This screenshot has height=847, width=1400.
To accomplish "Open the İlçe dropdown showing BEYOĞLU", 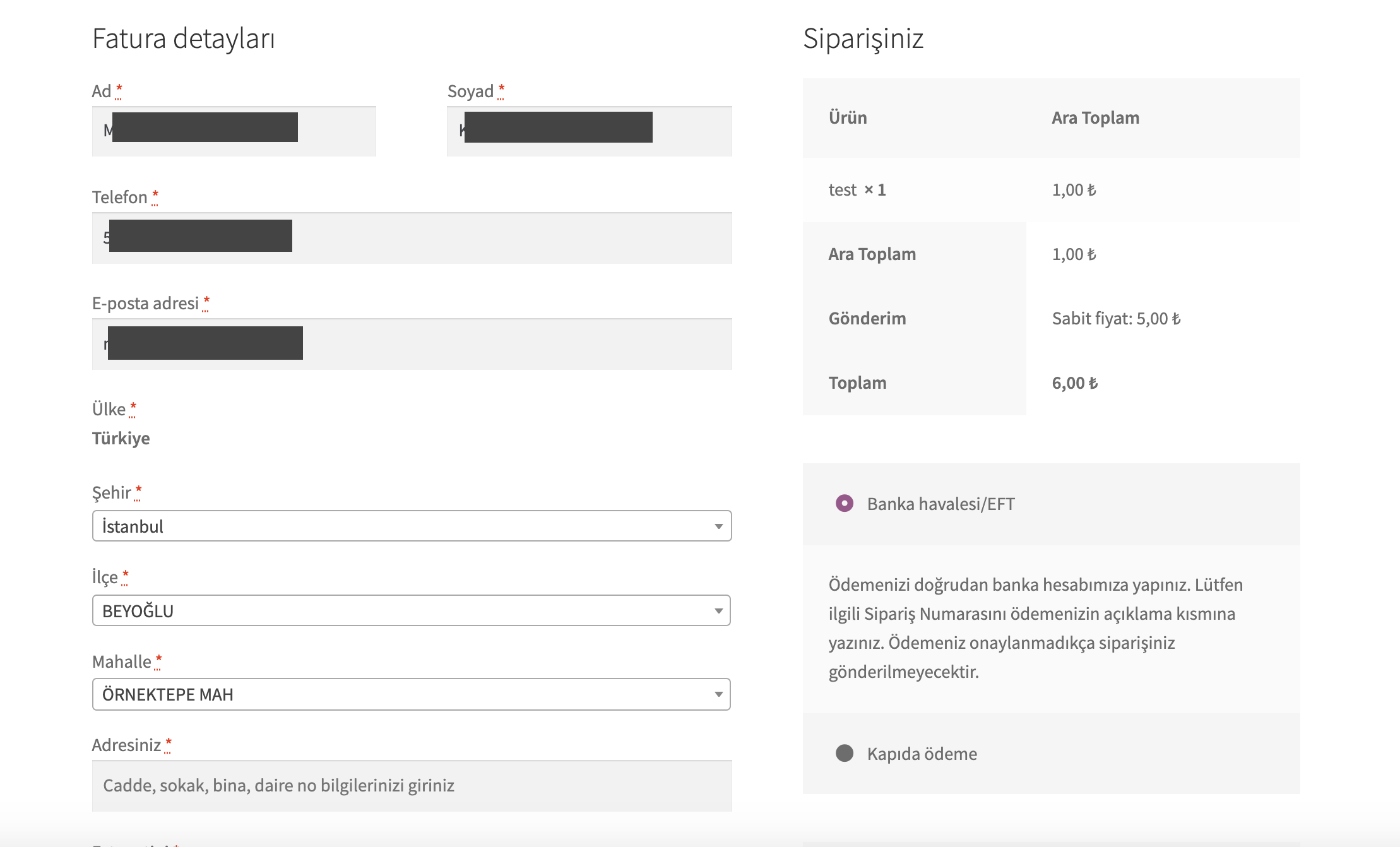I will click(x=404, y=610).
